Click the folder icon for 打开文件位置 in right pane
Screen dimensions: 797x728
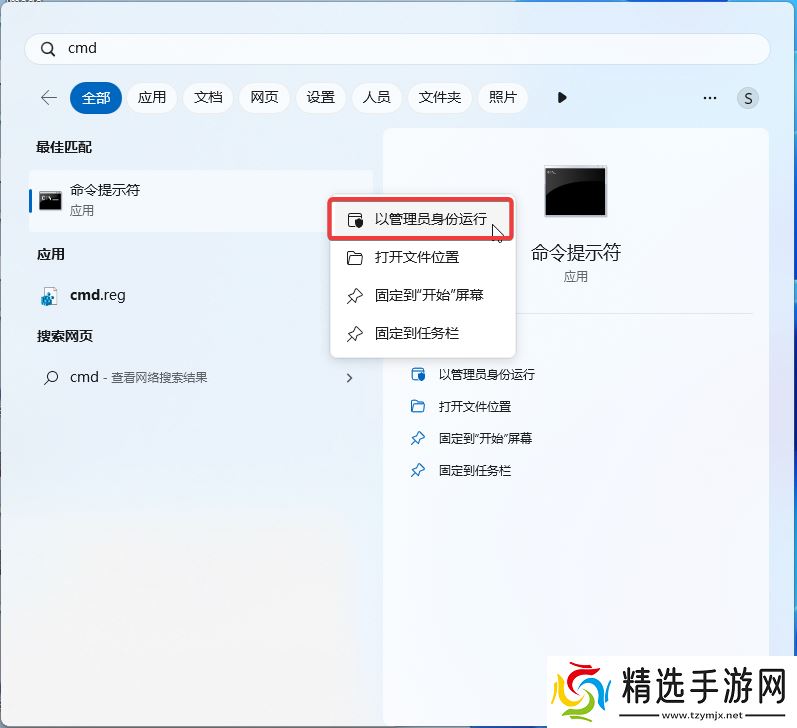[x=418, y=406]
